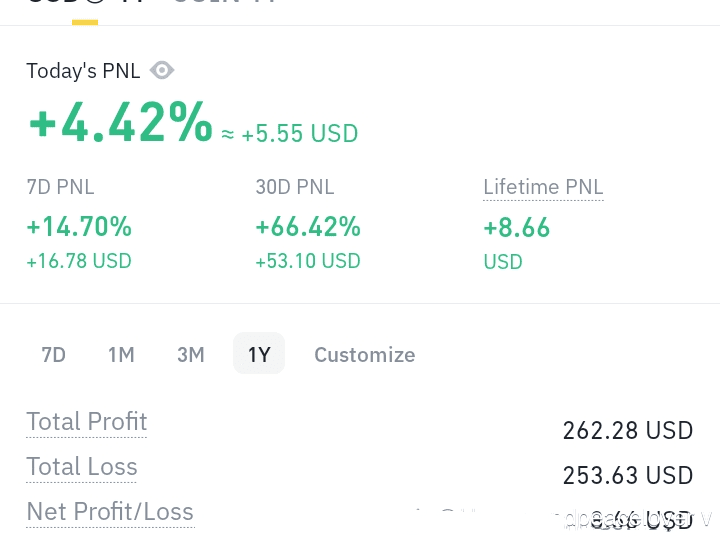The height and width of the screenshot is (540, 720).
Task: Hide balance with the eye icon
Action: point(162,70)
